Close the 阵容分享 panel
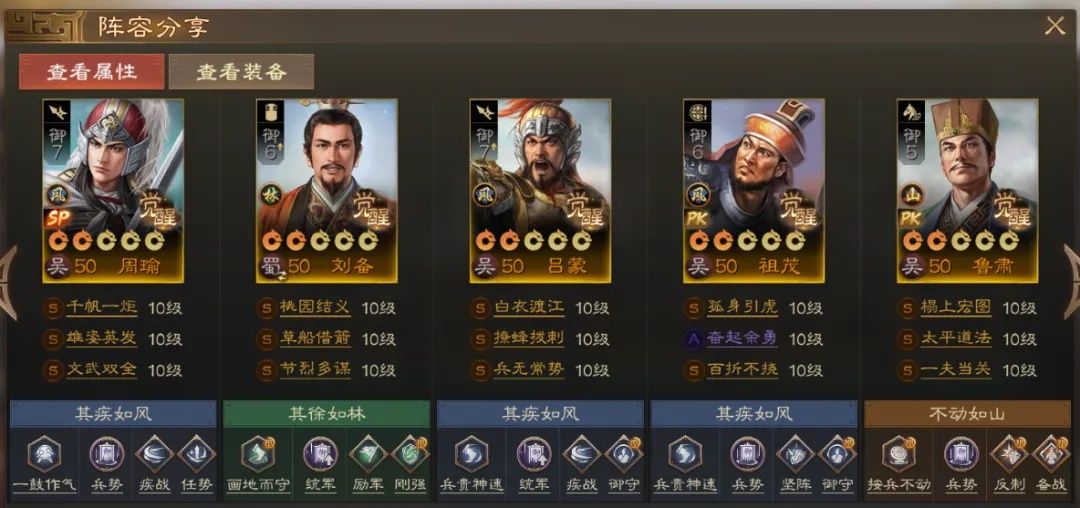 (x=1055, y=26)
